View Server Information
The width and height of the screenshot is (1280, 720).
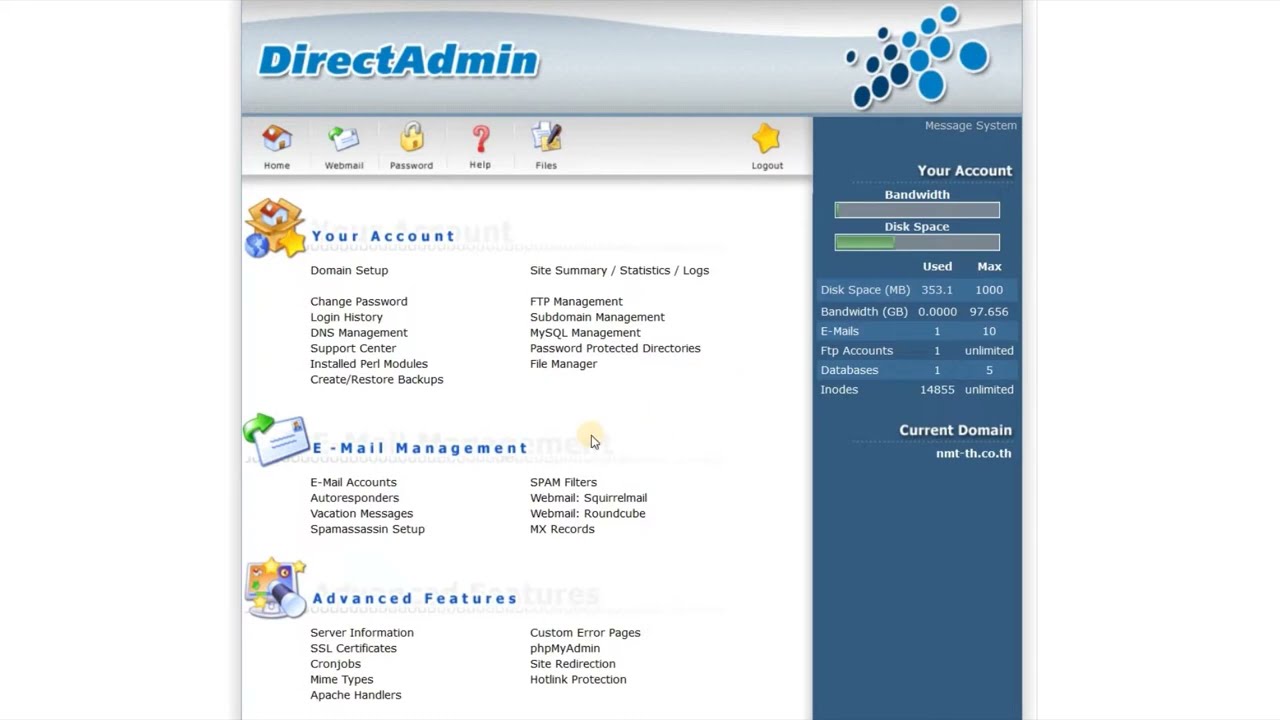point(362,633)
